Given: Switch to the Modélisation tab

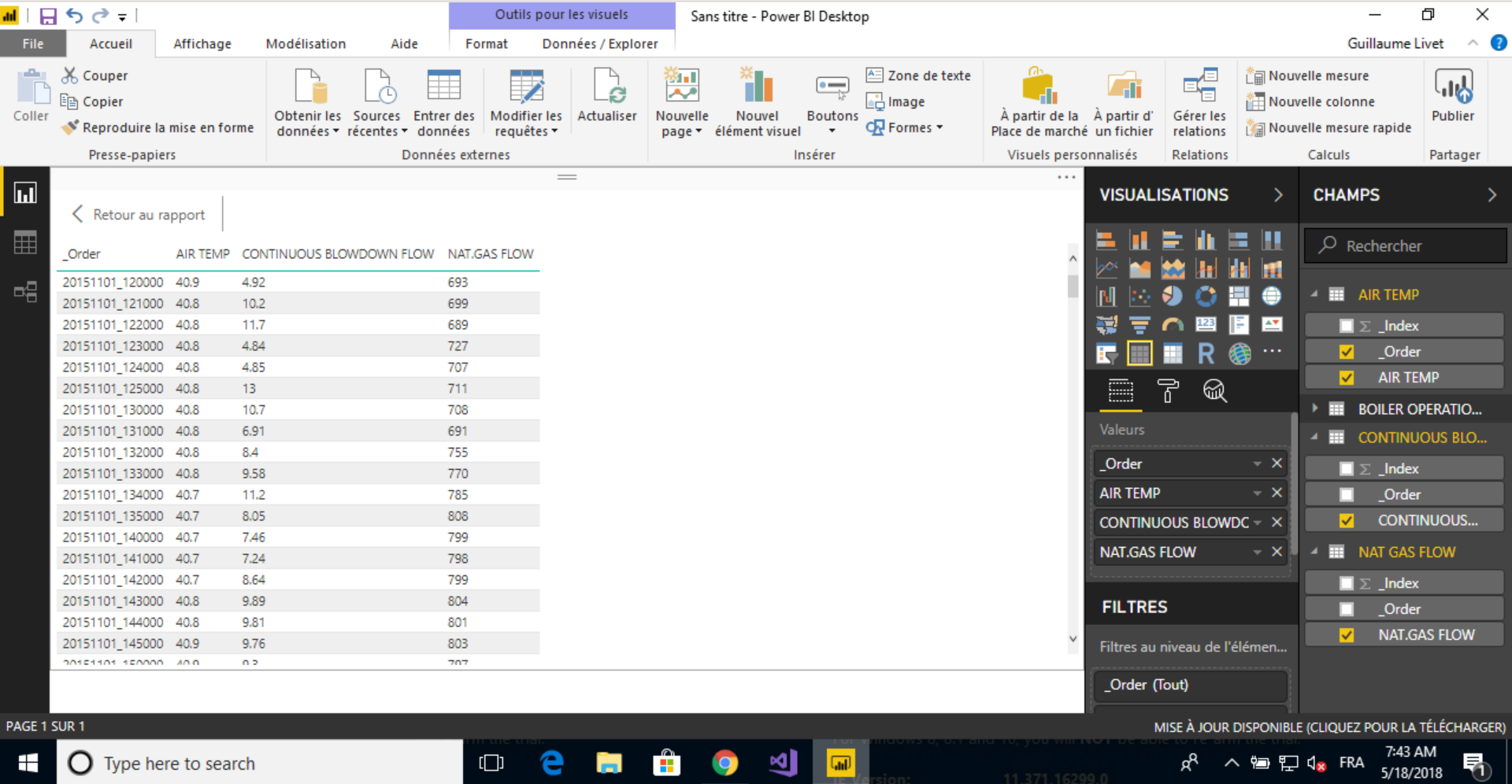Looking at the screenshot, I should (x=306, y=44).
